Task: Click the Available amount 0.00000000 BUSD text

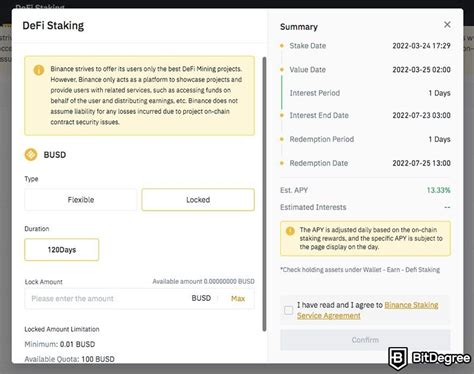Action: pos(203,282)
